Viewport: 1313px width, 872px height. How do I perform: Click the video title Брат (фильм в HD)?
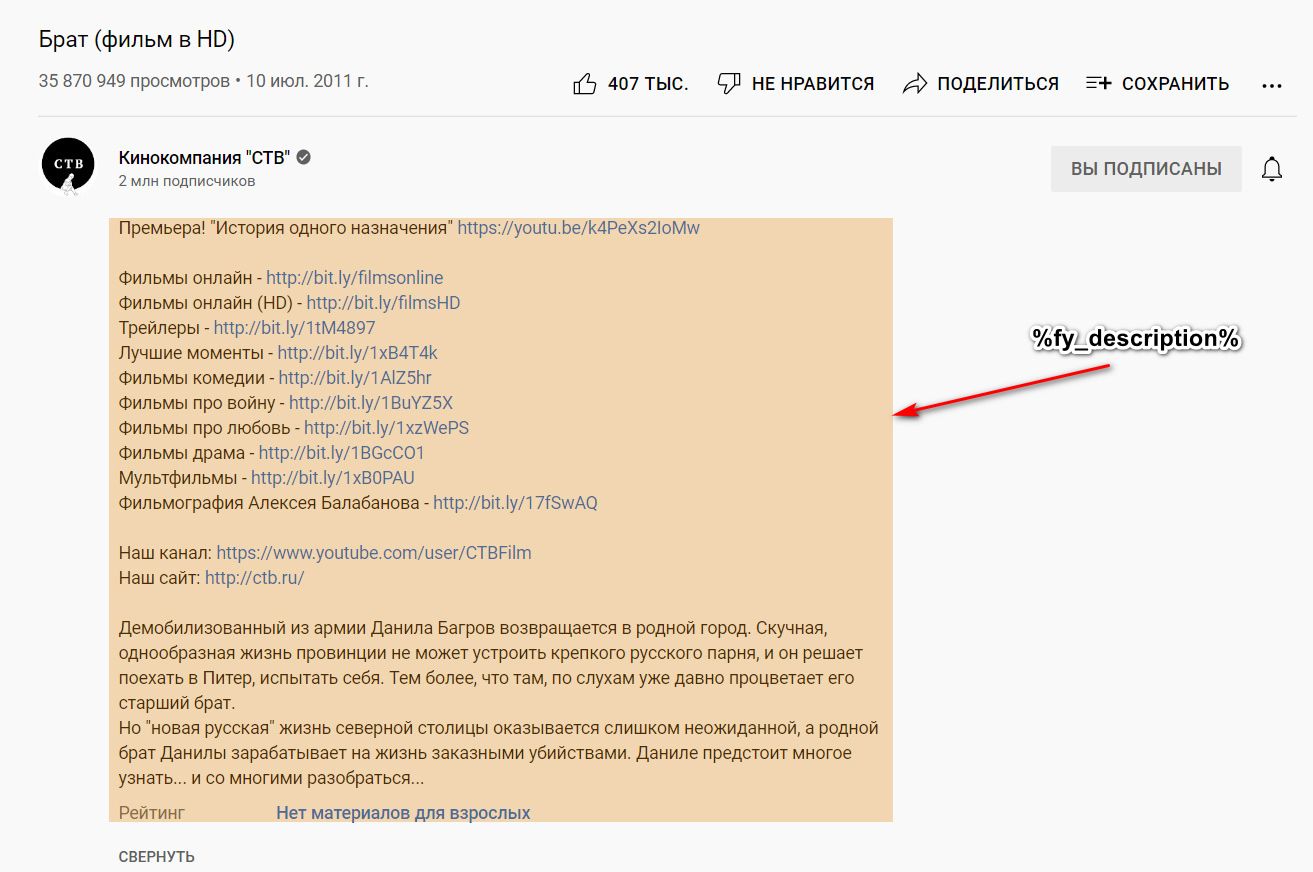pyautogui.click(x=137, y=40)
